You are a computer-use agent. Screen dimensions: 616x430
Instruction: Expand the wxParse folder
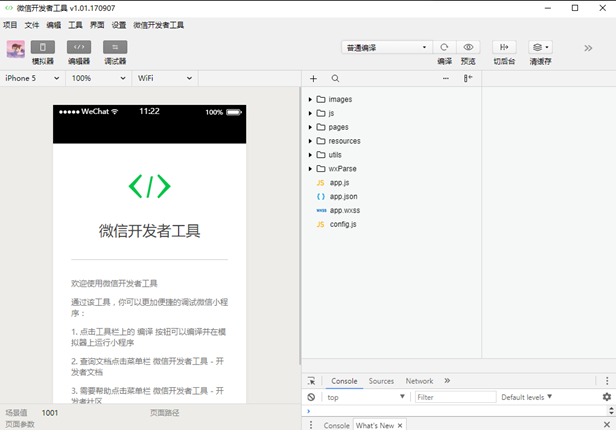pos(310,169)
